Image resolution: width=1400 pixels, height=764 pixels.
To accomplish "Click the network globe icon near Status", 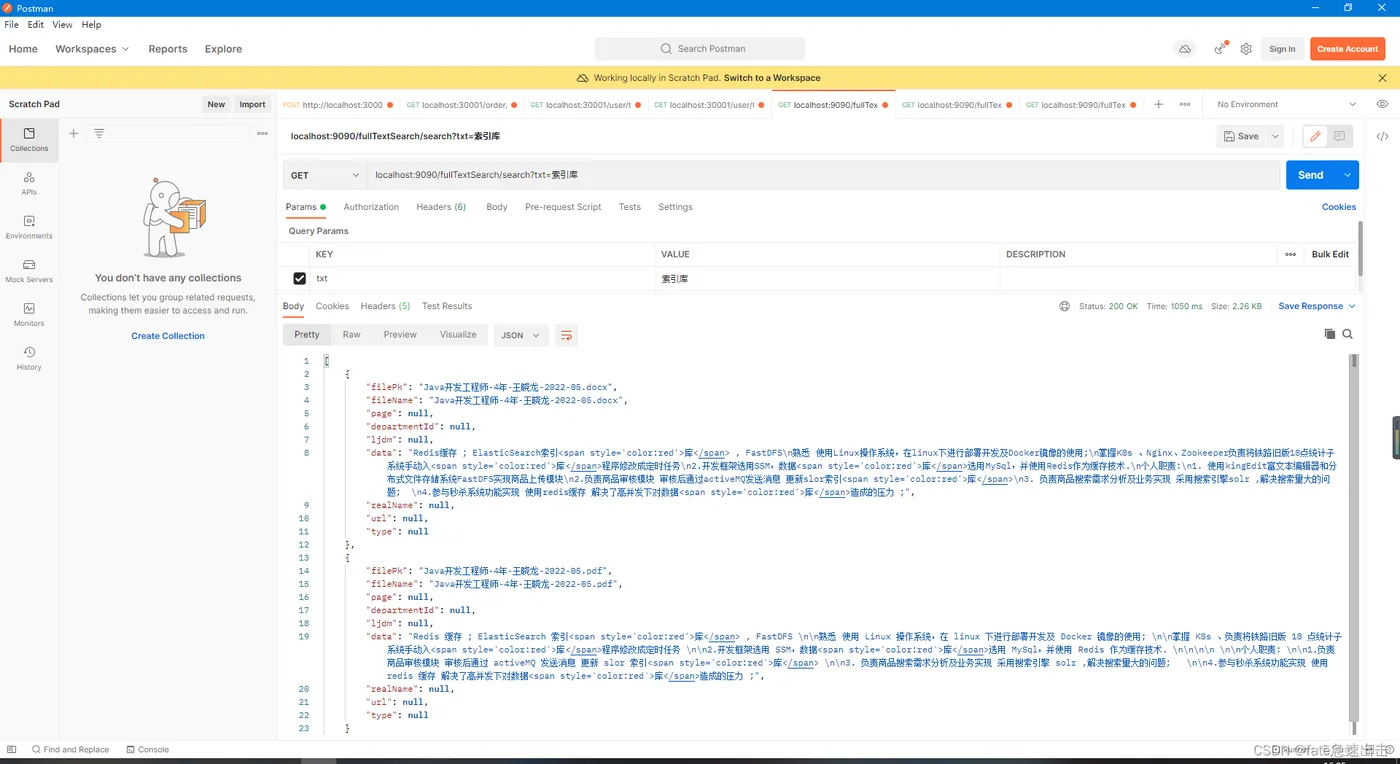I will tap(1065, 306).
